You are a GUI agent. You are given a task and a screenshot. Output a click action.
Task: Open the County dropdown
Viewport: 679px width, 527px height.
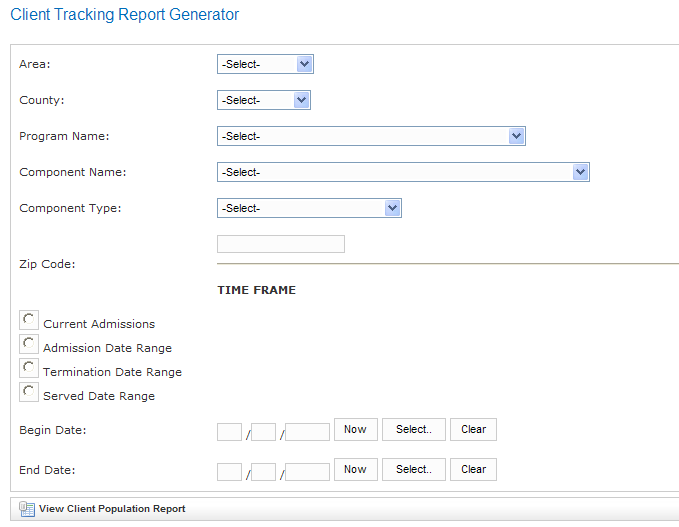click(264, 100)
